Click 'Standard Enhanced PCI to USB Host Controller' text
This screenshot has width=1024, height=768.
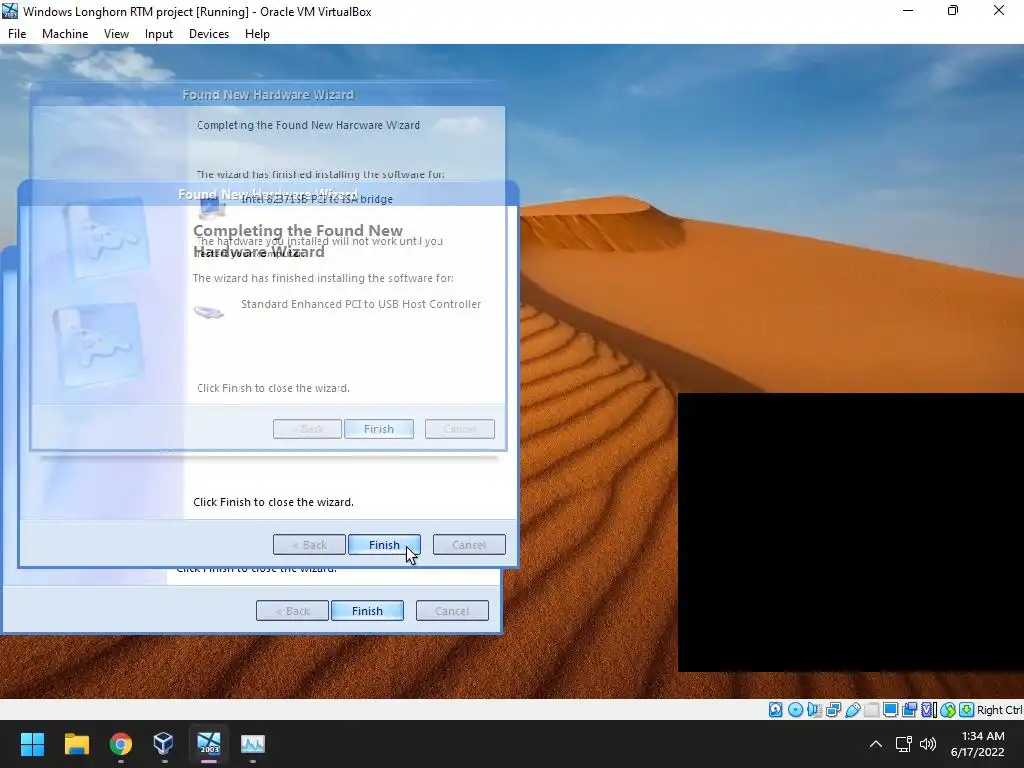coord(361,304)
